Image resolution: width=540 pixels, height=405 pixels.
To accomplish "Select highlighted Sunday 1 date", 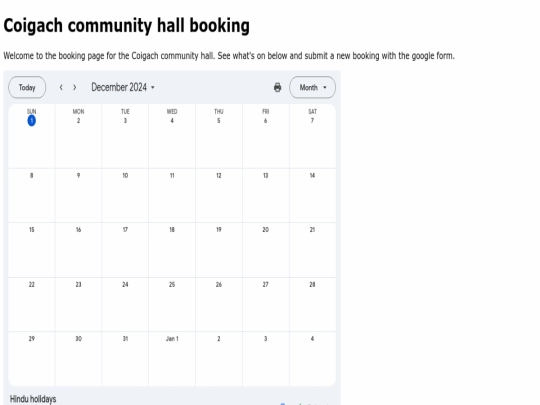I will tap(31, 121).
